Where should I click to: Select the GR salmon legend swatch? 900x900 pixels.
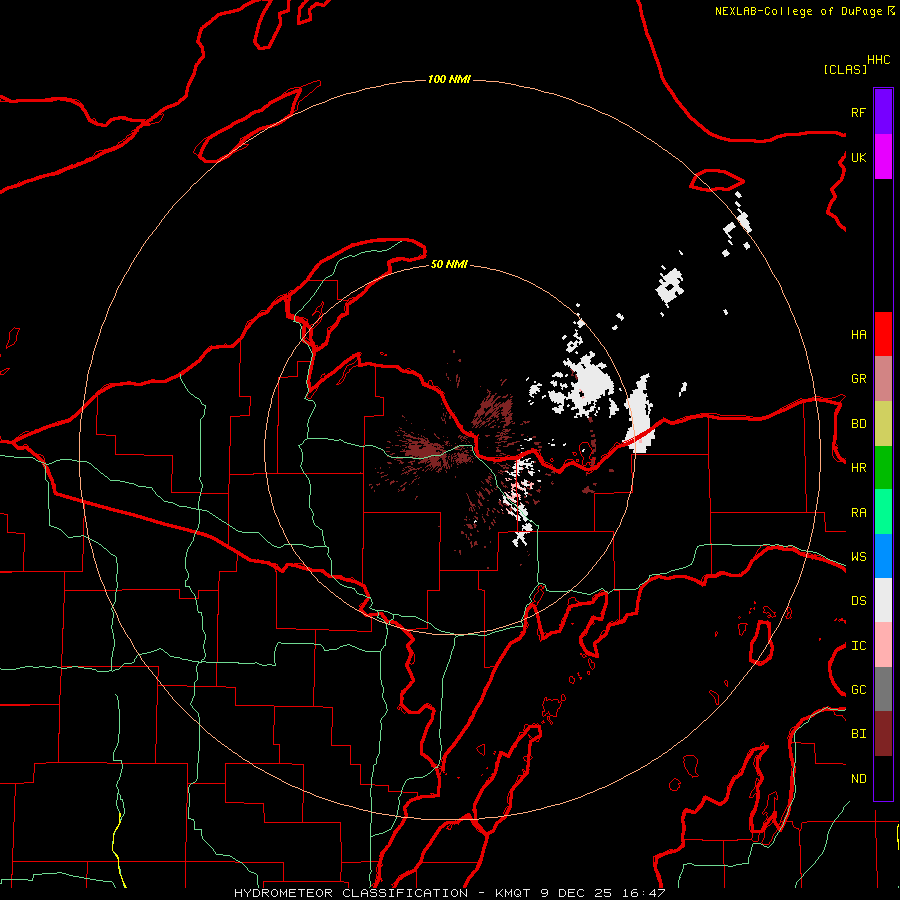883,379
